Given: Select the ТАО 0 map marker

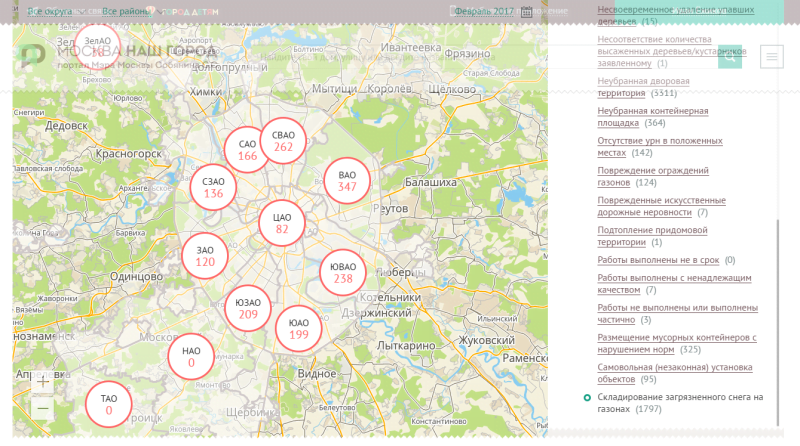Looking at the screenshot, I should 109,404.
